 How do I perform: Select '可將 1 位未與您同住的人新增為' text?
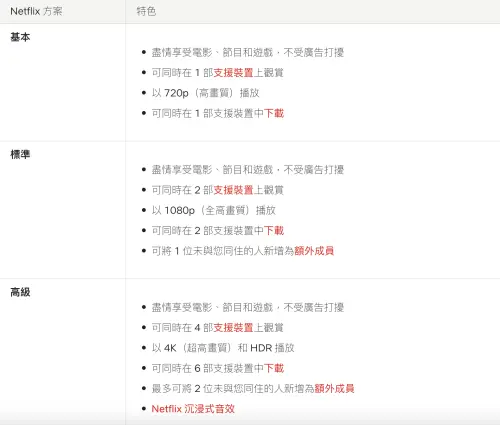tap(223, 251)
